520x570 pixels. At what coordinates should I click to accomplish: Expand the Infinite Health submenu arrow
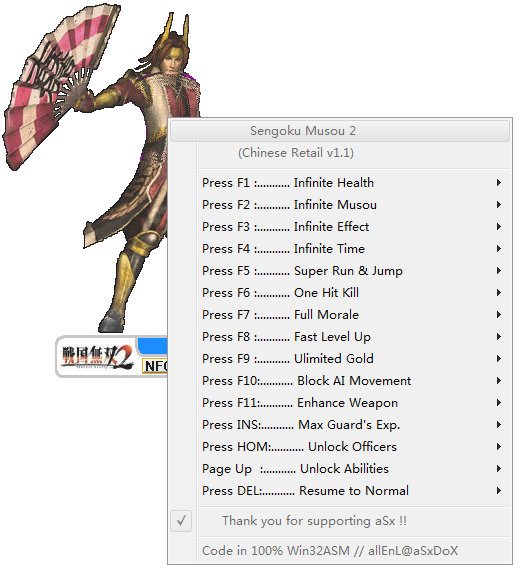499,182
